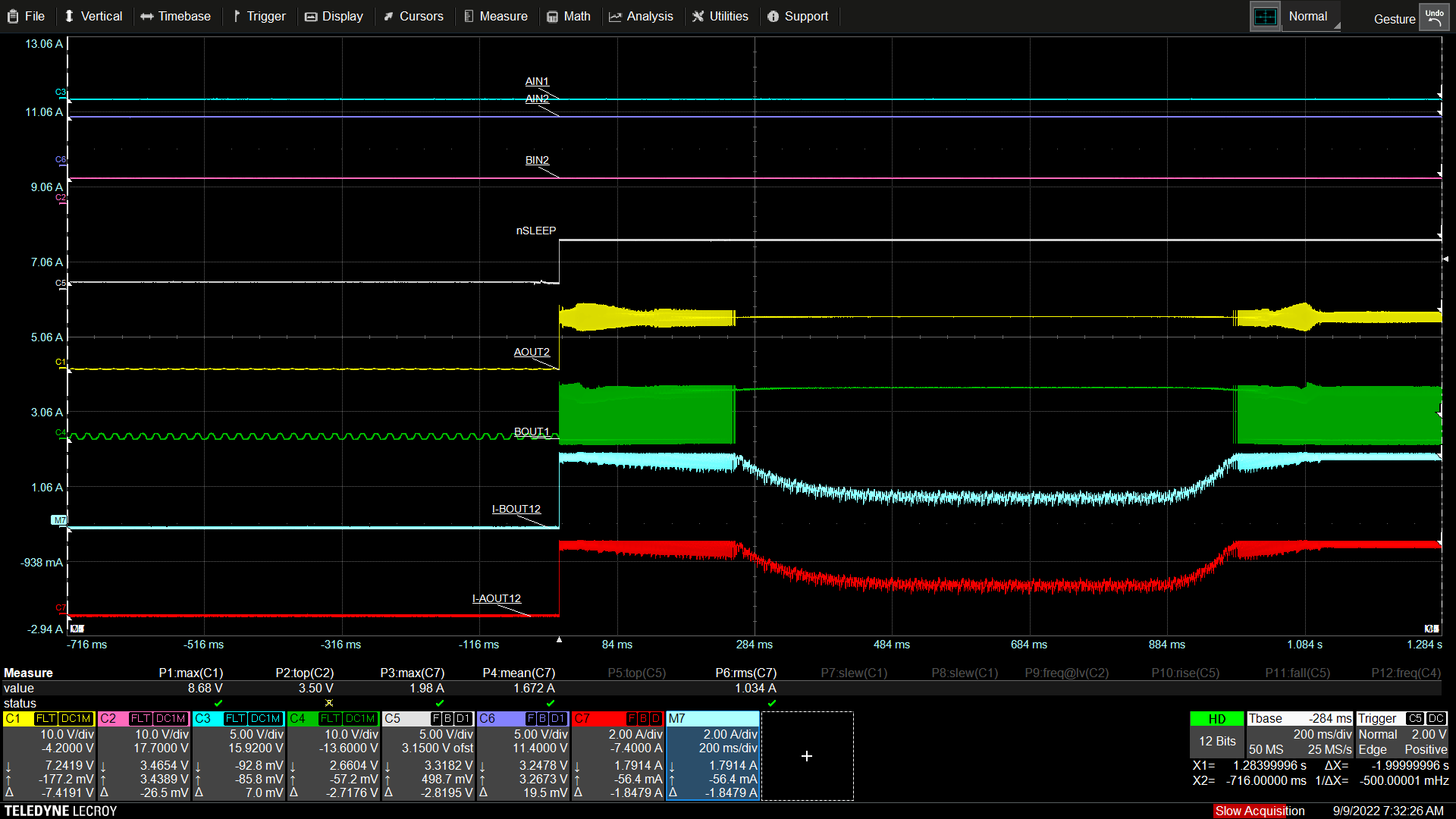The image size is (1456, 819).
Task: Toggle the P3 max(C7) status checkmark
Action: pyautogui.click(x=440, y=704)
